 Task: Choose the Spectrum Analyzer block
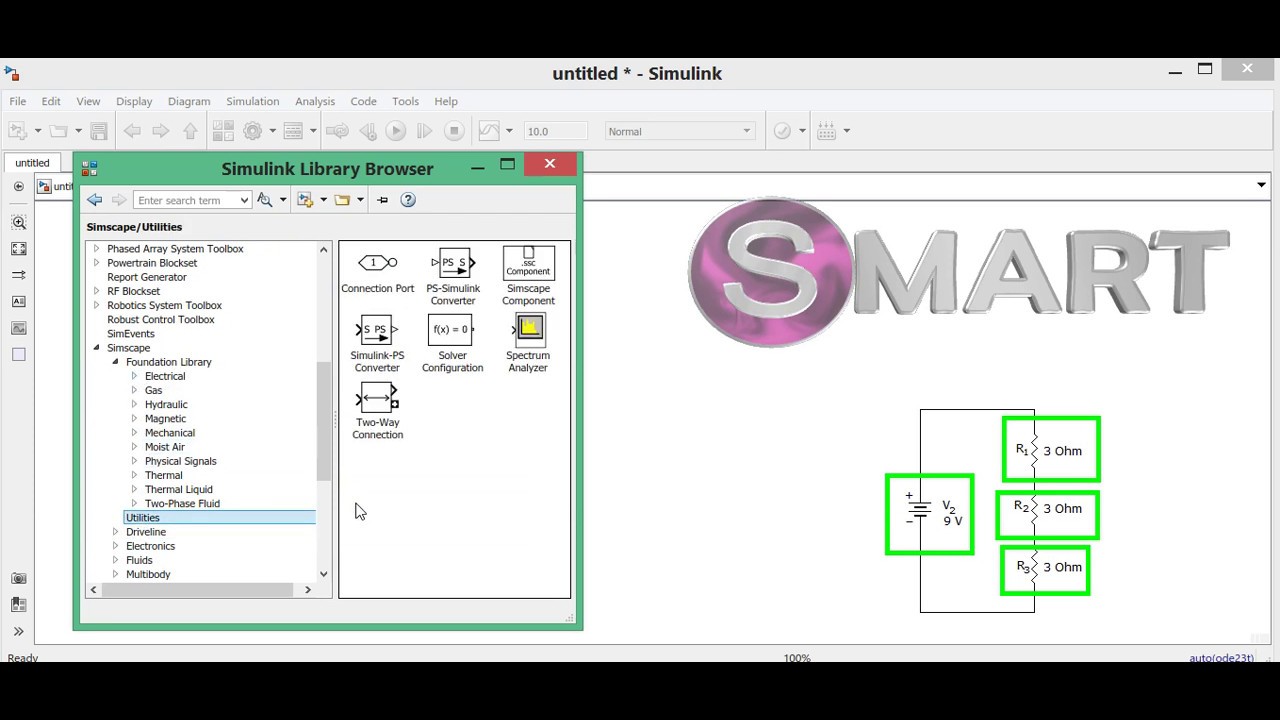[528, 344]
